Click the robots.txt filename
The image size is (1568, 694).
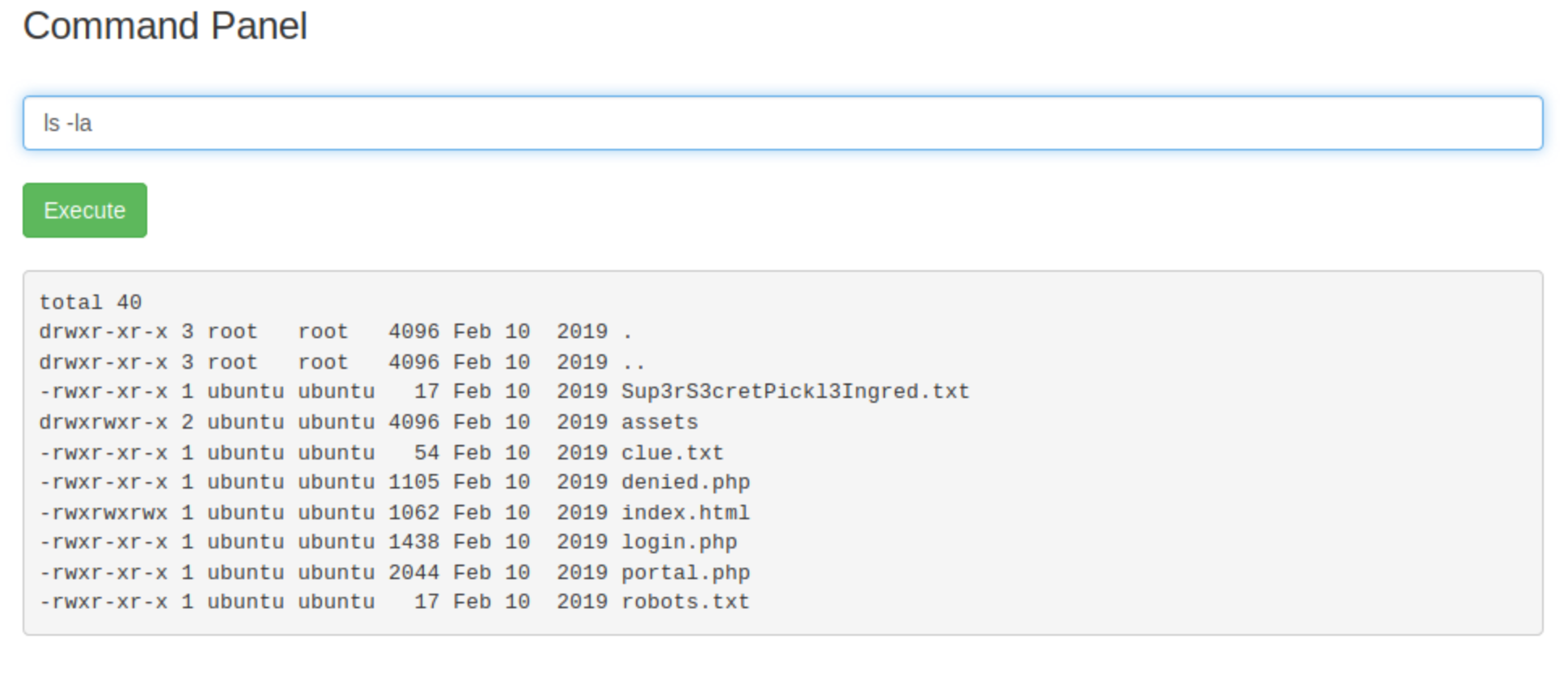click(x=685, y=602)
